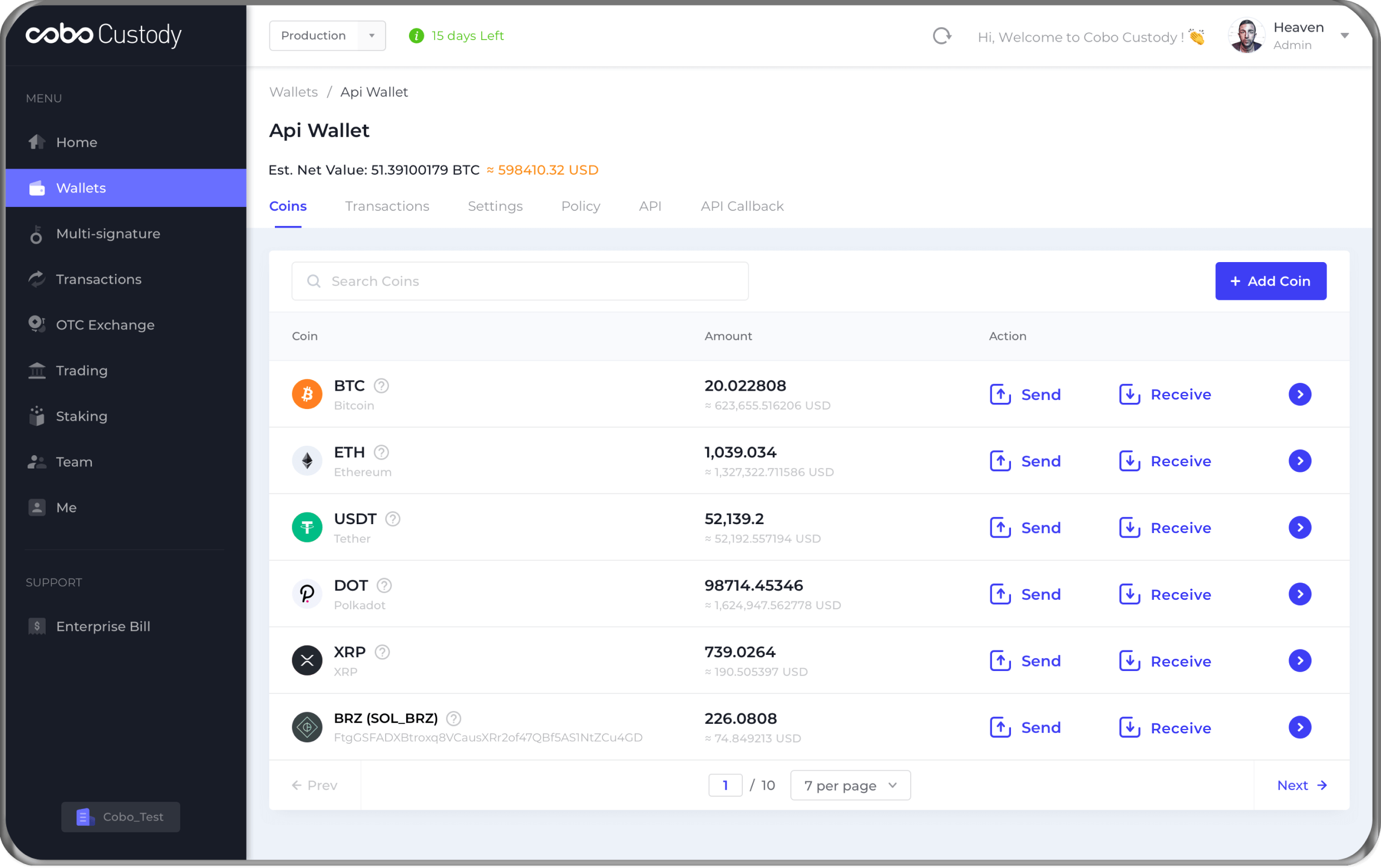The image size is (1381, 868).
Task: Go to the Next page
Action: click(x=1302, y=785)
